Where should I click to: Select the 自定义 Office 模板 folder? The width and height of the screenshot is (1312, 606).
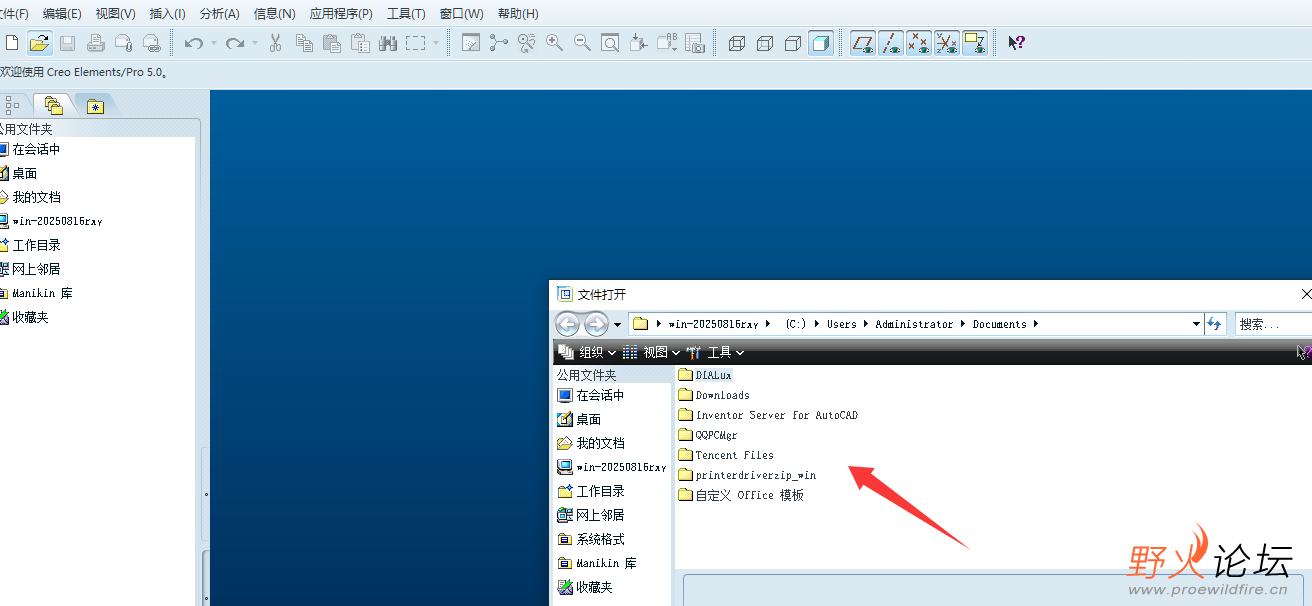pos(741,495)
